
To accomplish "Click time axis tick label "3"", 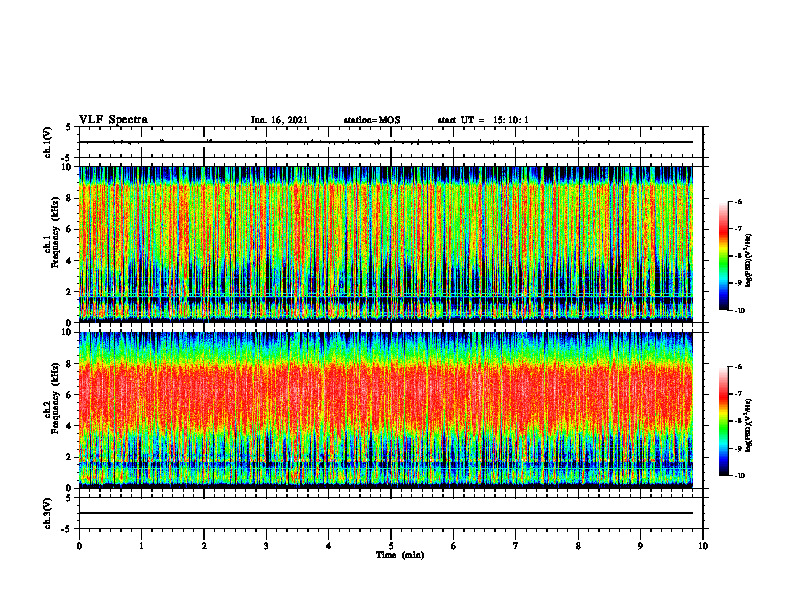I will pos(266,546).
